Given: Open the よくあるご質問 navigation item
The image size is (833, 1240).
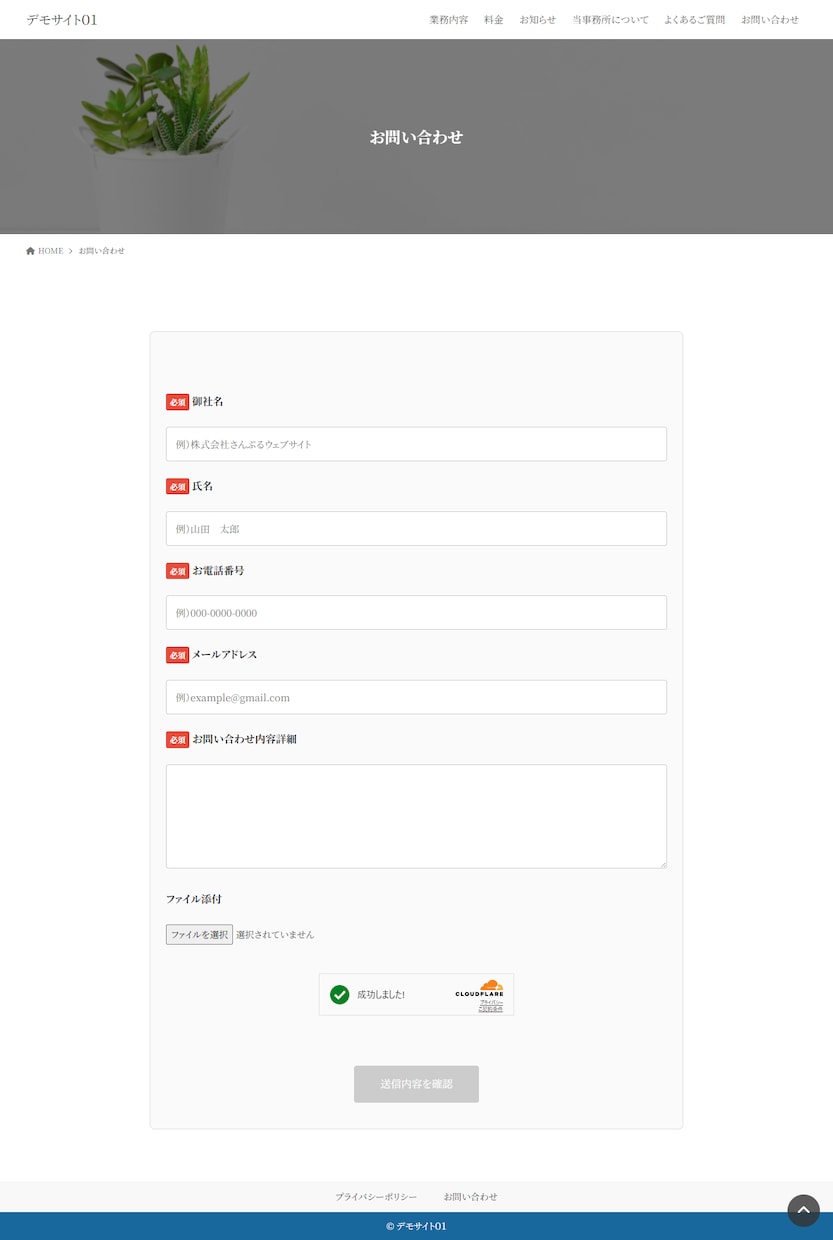Looking at the screenshot, I should coord(694,20).
